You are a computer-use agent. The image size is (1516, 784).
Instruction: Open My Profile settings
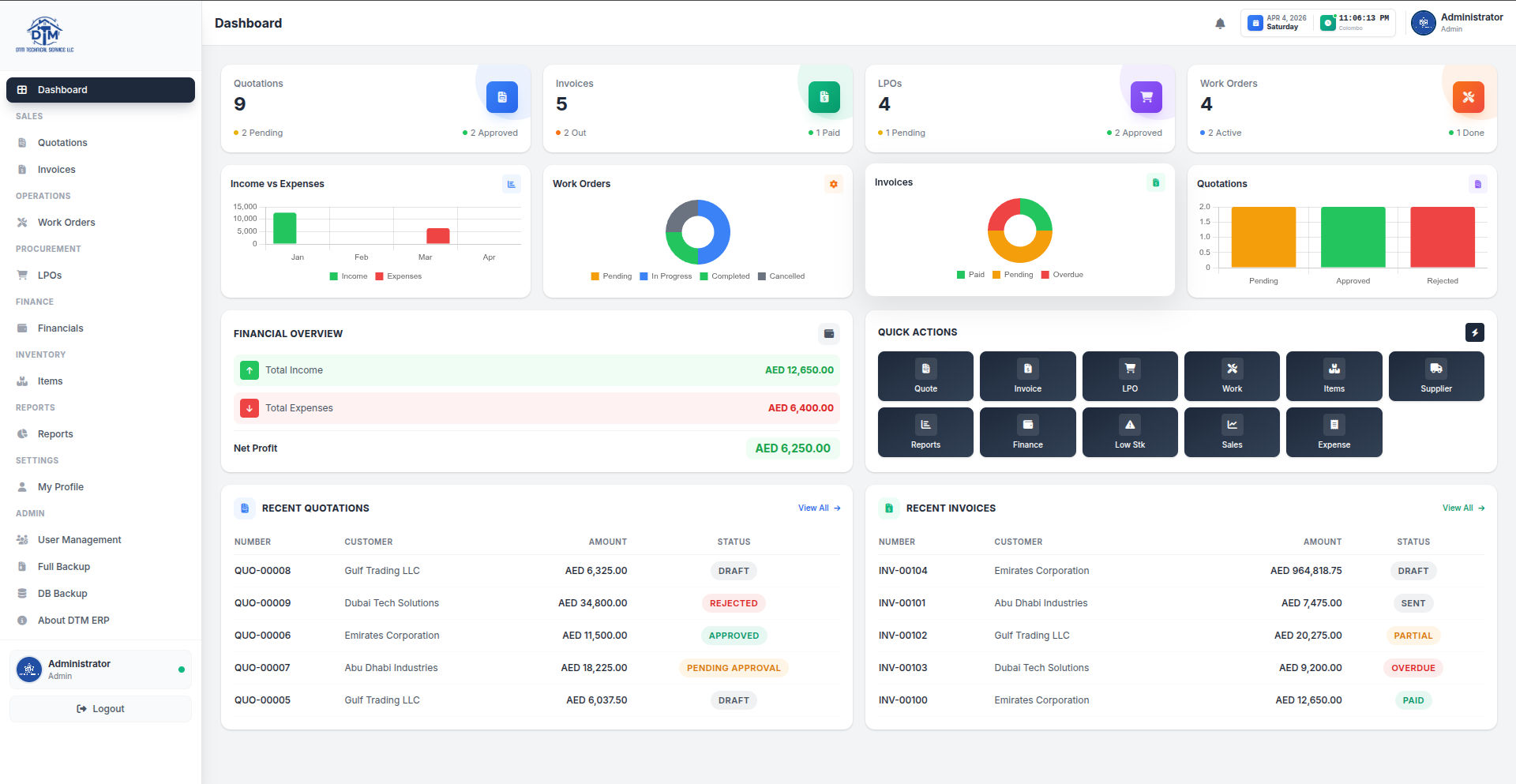tap(100, 487)
